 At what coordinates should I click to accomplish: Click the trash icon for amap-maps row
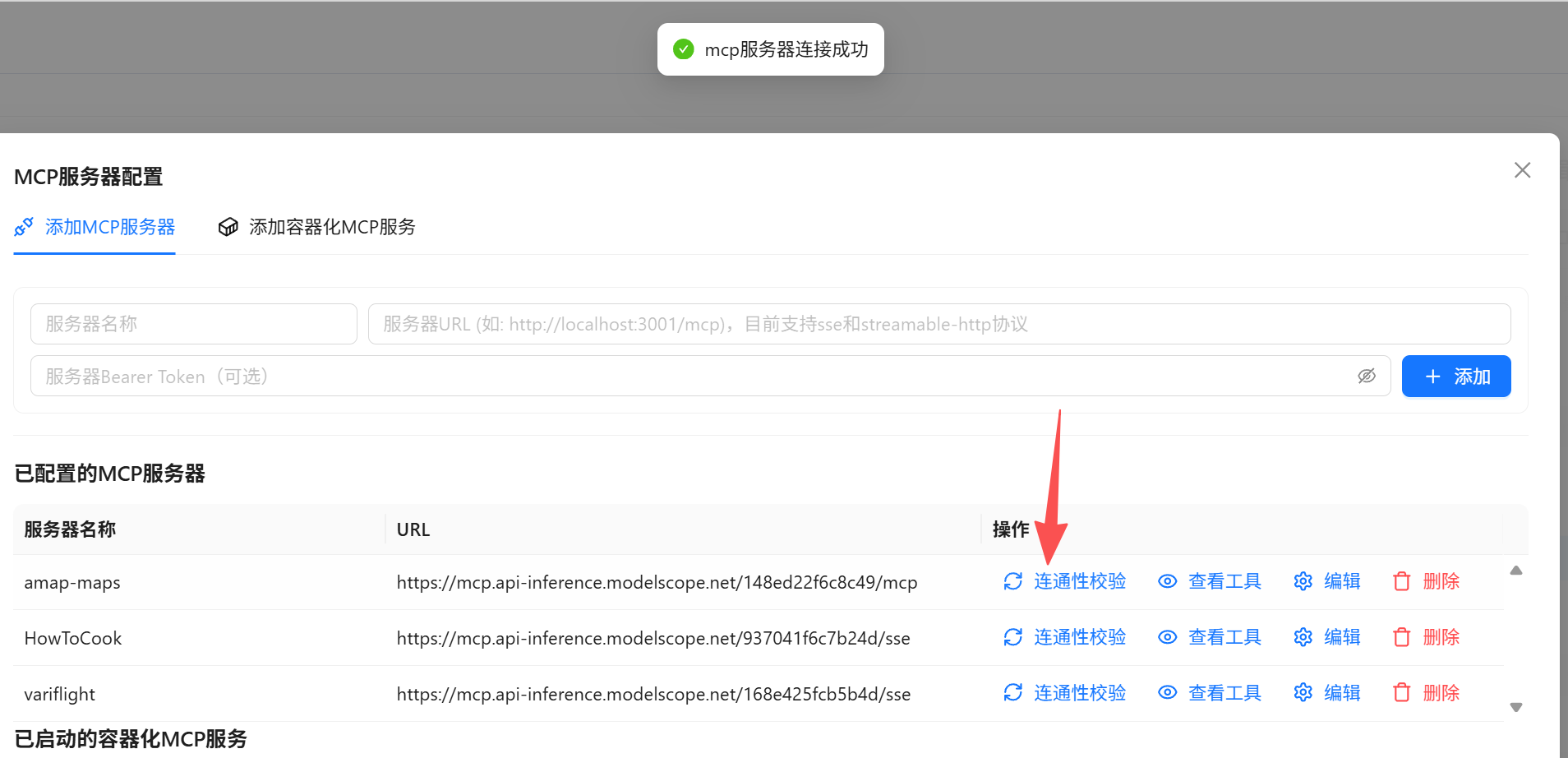pos(1401,581)
